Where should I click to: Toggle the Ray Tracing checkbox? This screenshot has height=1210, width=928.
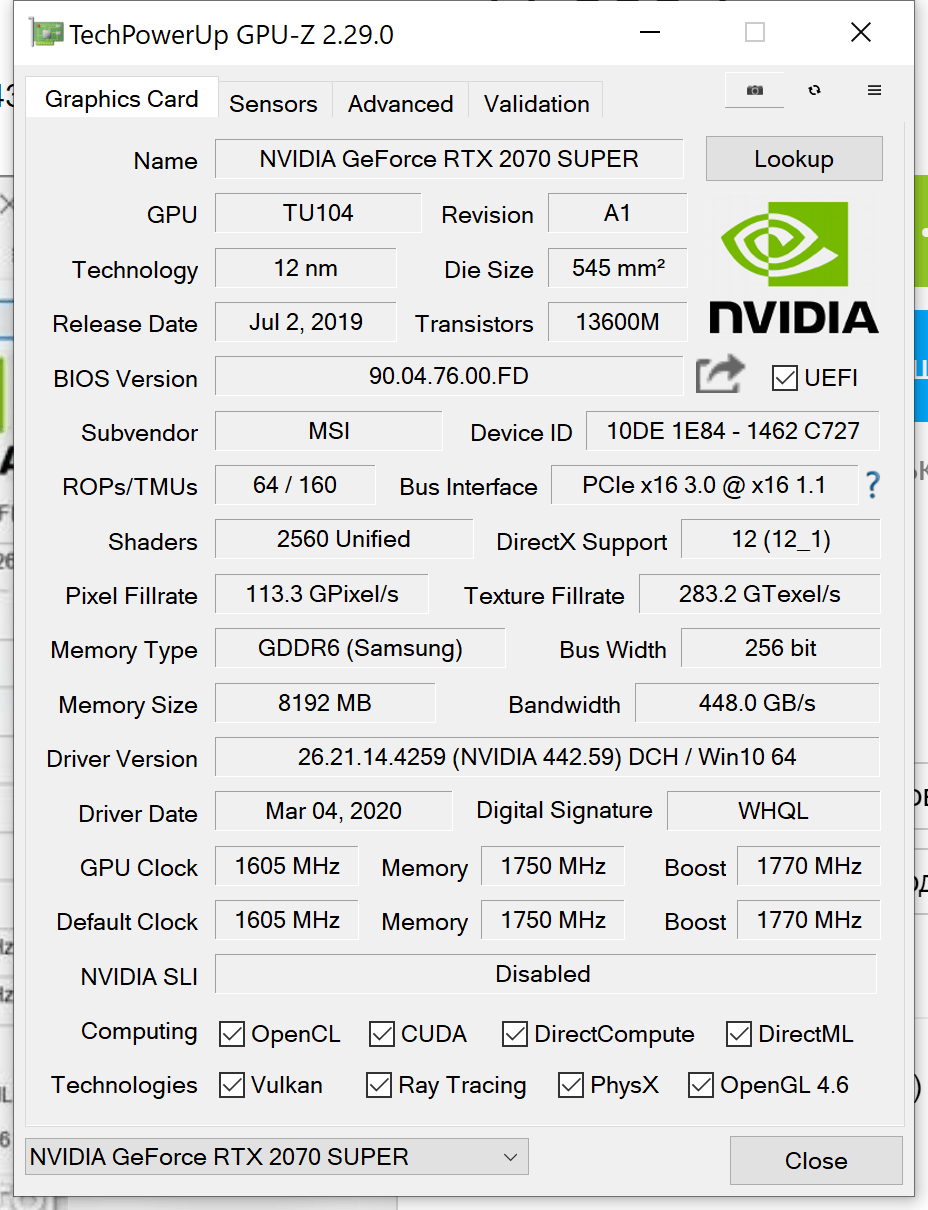[379, 1085]
